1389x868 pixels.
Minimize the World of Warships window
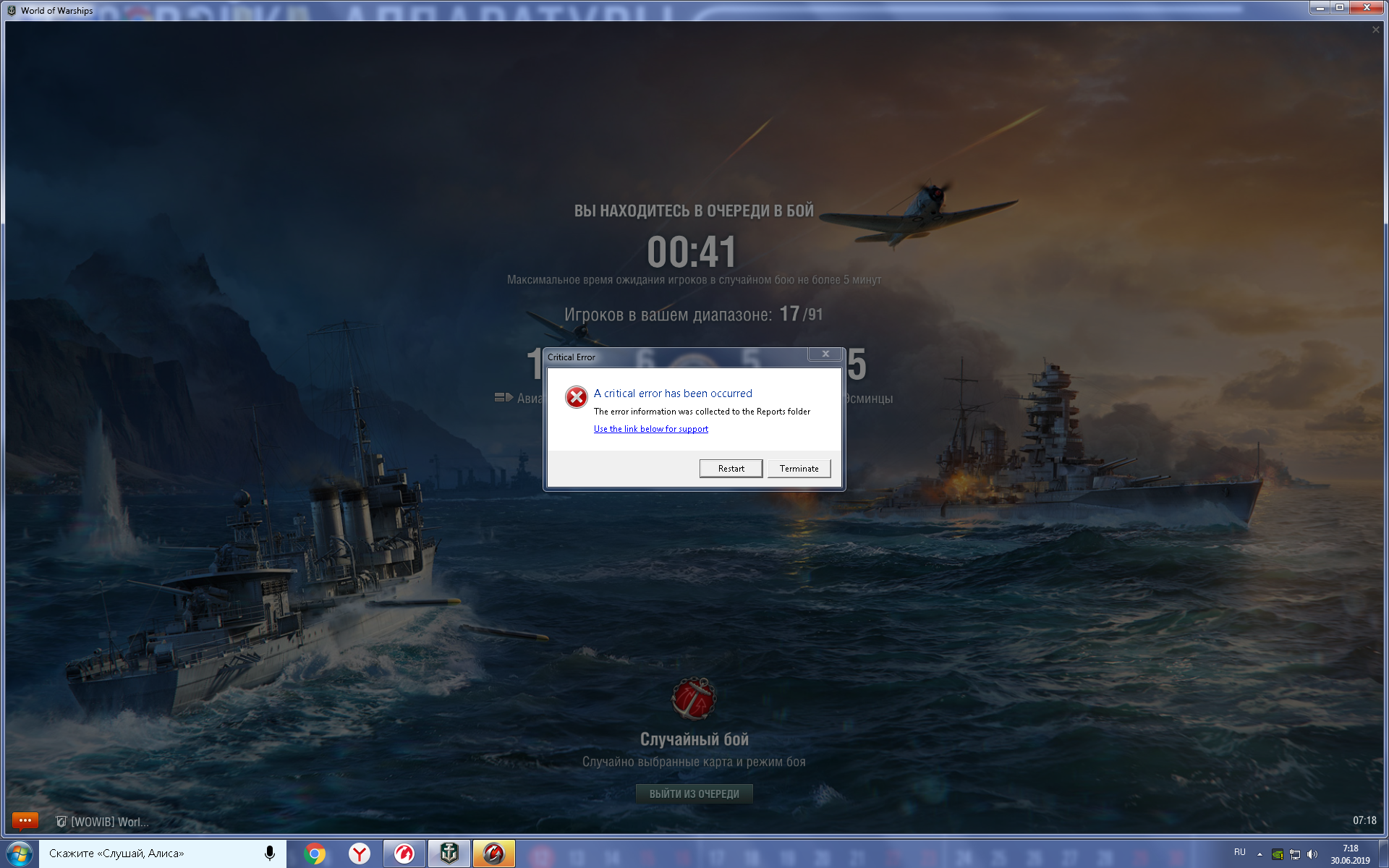click(1320, 7)
